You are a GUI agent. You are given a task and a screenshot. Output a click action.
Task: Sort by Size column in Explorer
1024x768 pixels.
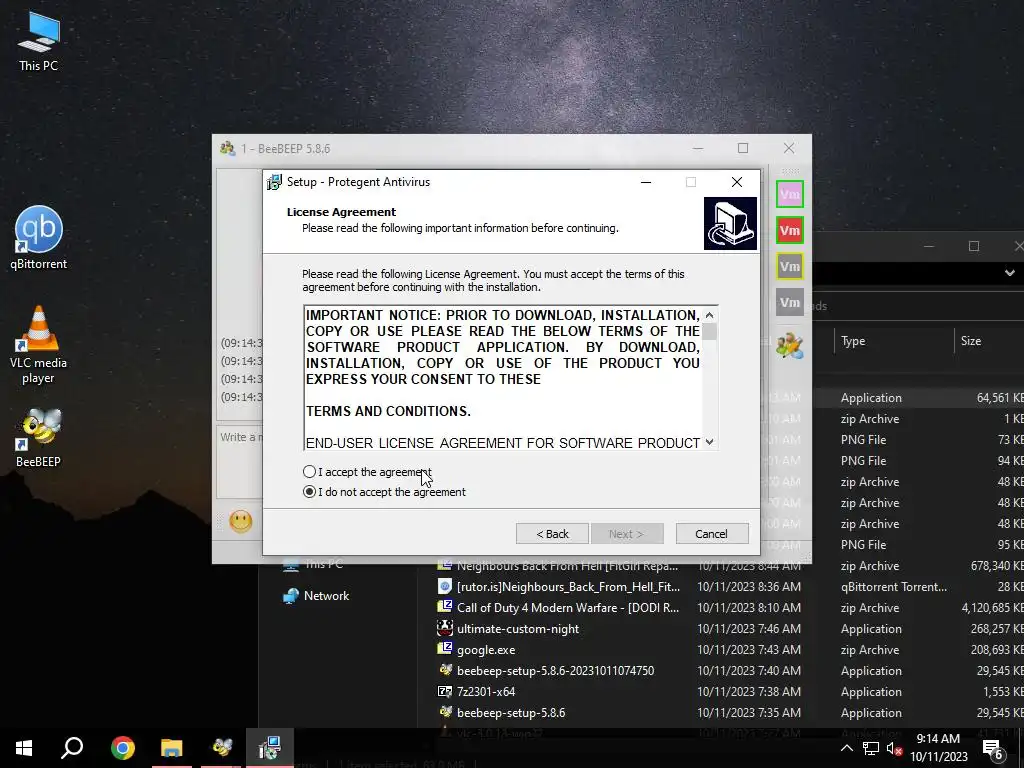pos(971,341)
